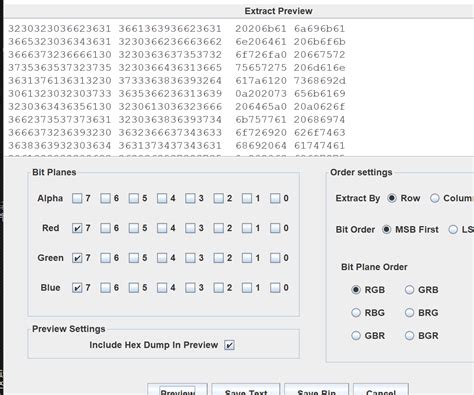Select RGB bit plane order
This screenshot has width=474, height=395.
click(356, 290)
